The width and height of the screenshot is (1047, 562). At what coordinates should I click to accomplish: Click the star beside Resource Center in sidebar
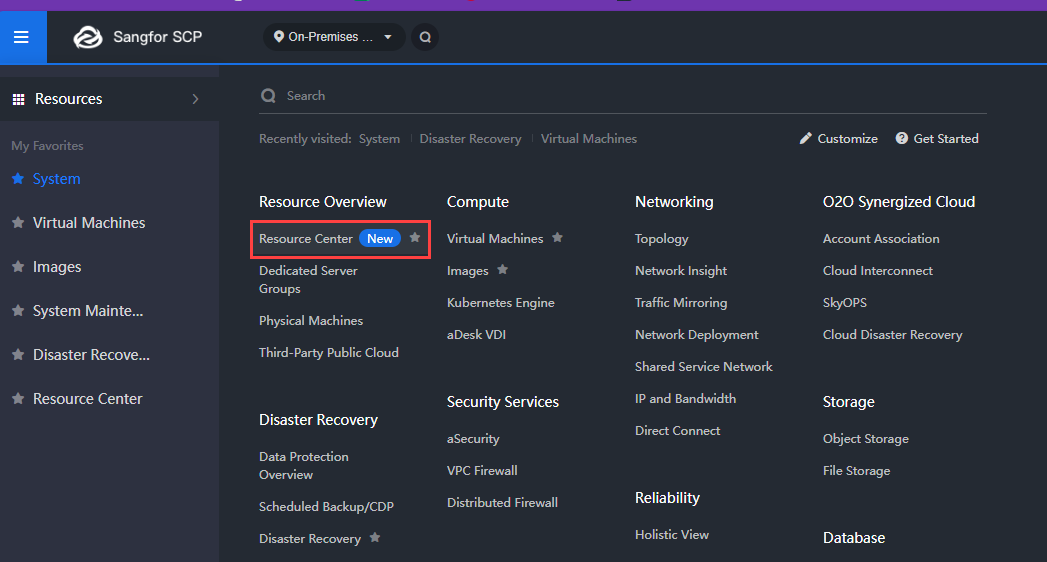click(18, 398)
